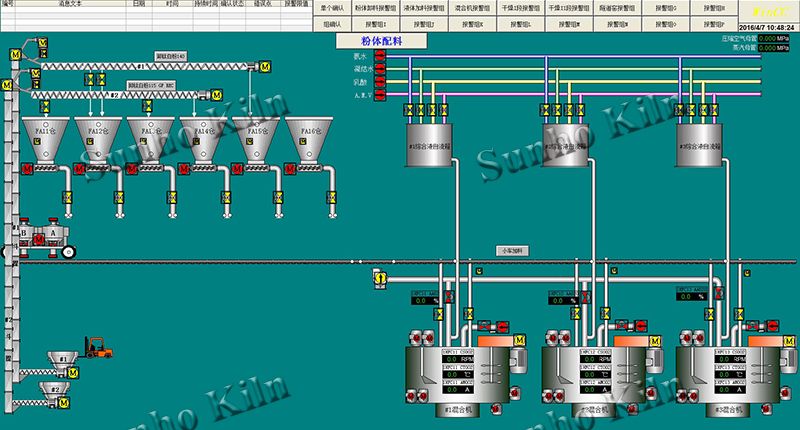Open the yellow valve on the FA15 discharge pipe
This screenshot has width=800, height=430.
pos(278,197)
